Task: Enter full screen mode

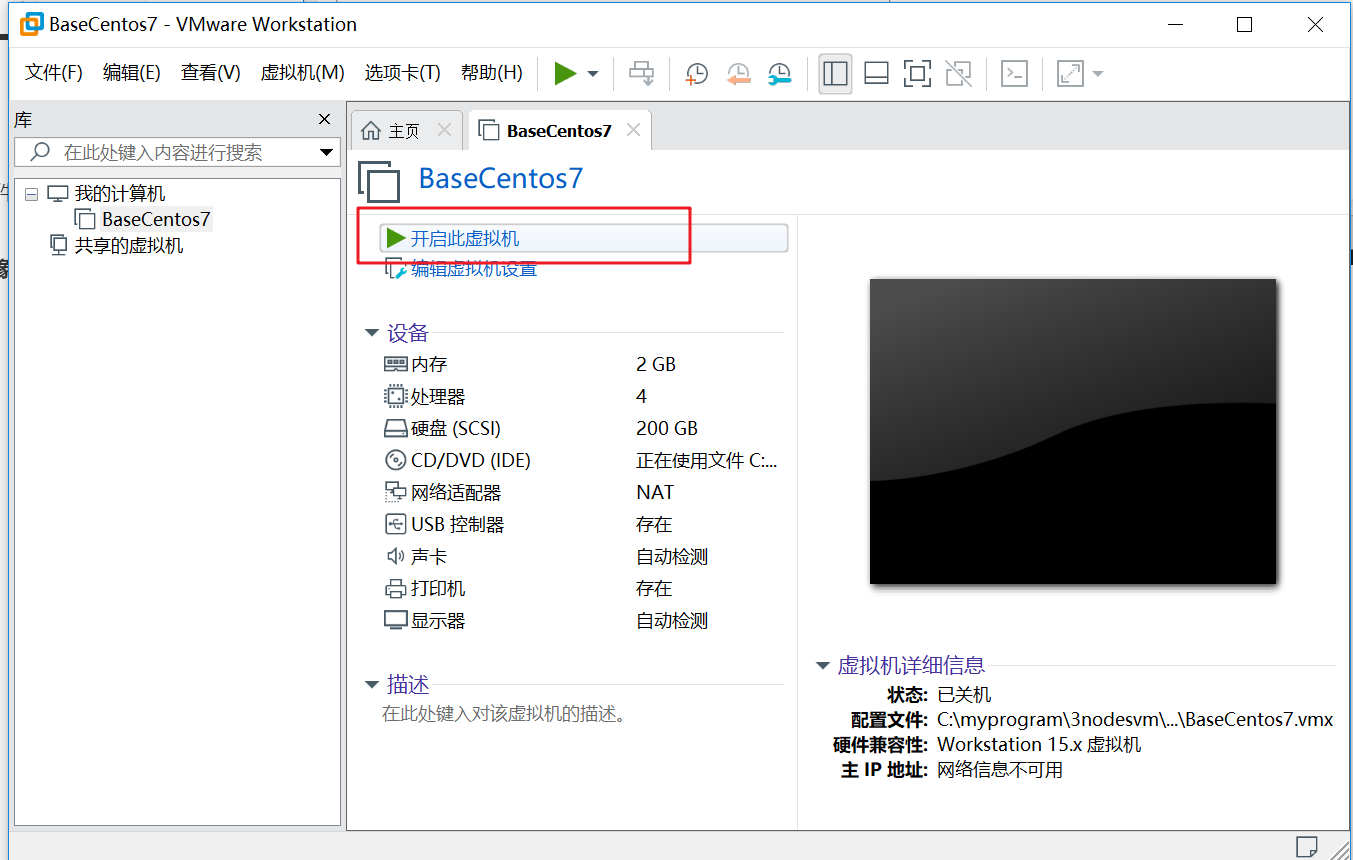Action: (x=917, y=74)
